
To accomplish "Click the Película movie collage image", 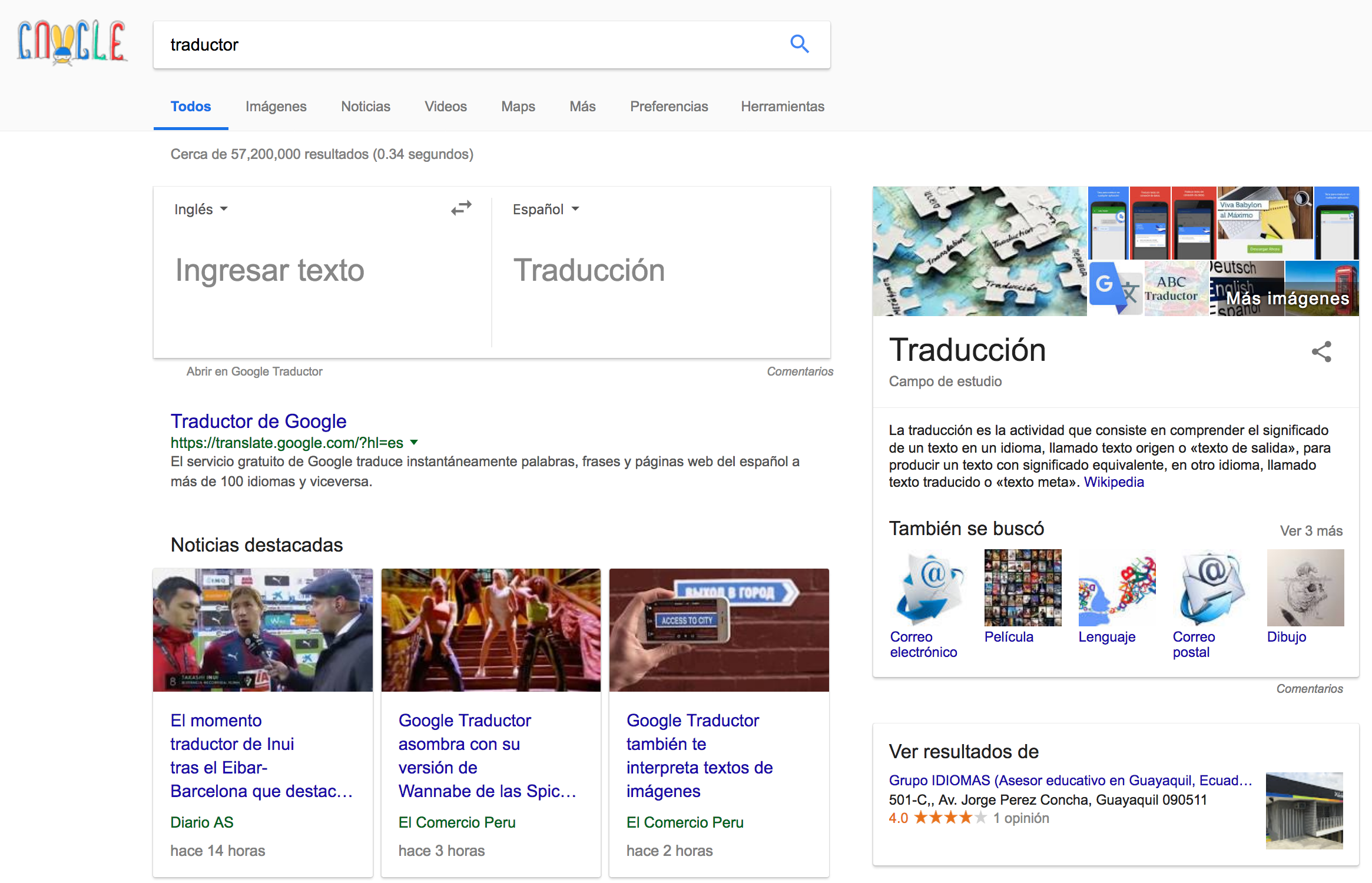I will click(x=1023, y=587).
